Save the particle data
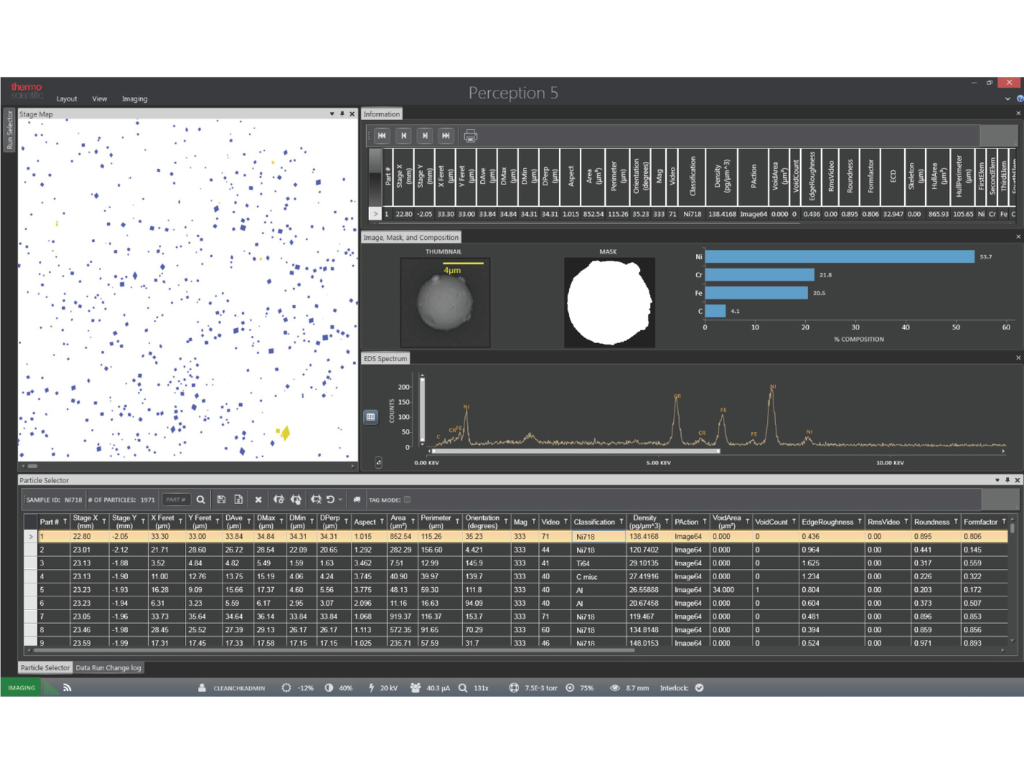The image size is (1024, 768). 221,500
